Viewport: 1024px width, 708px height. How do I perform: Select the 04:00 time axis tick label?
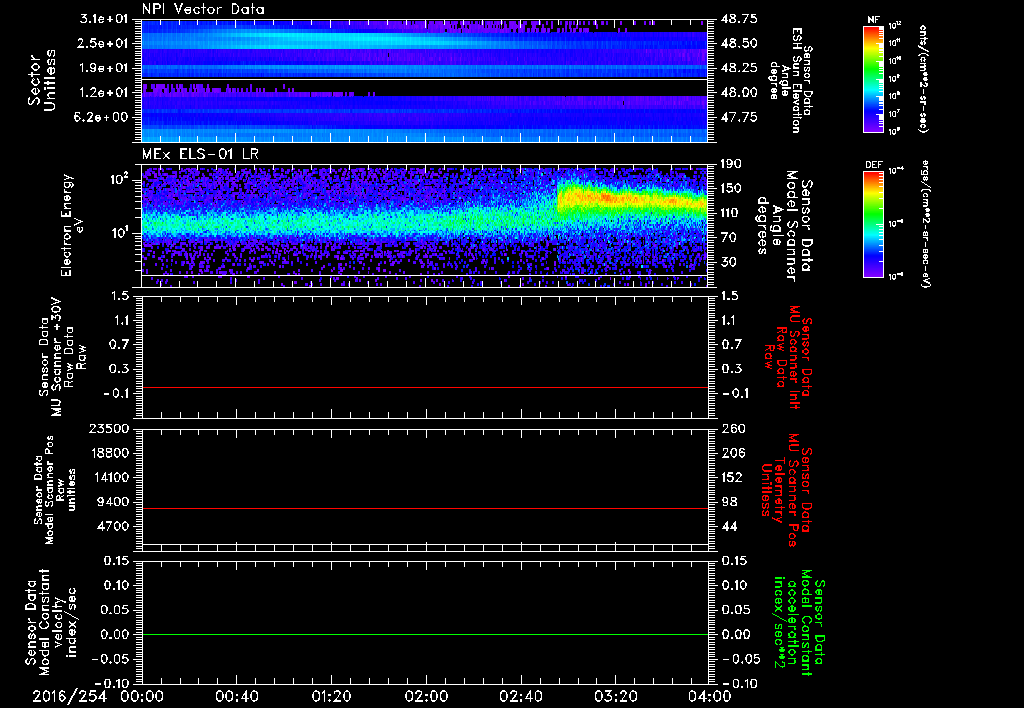(x=708, y=696)
